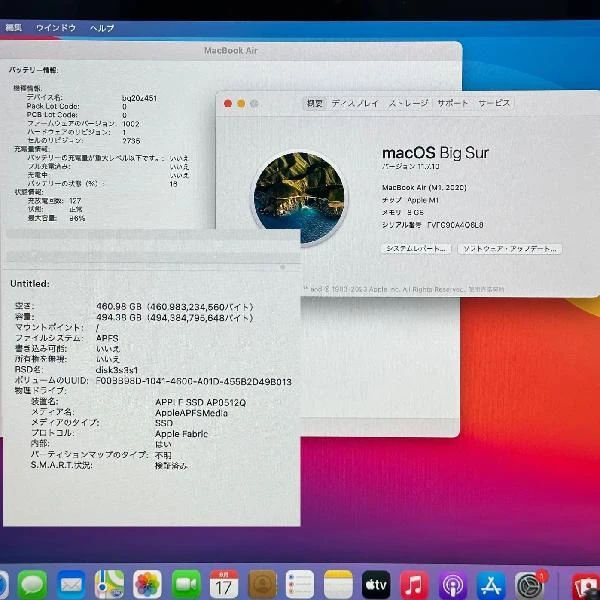Click the Untitled: volume heading
This screenshot has height=600, width=600.
[x=30, y=284]
